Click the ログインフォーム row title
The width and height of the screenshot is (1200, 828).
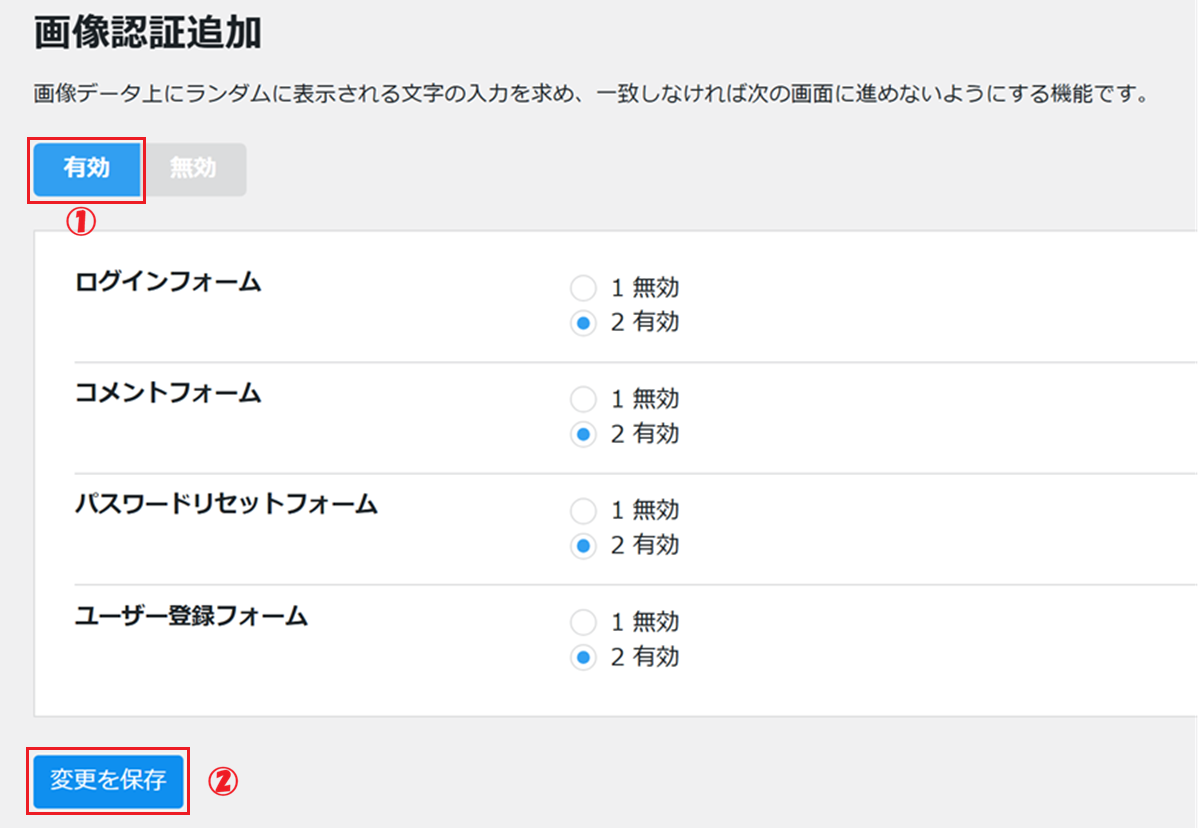168,283
